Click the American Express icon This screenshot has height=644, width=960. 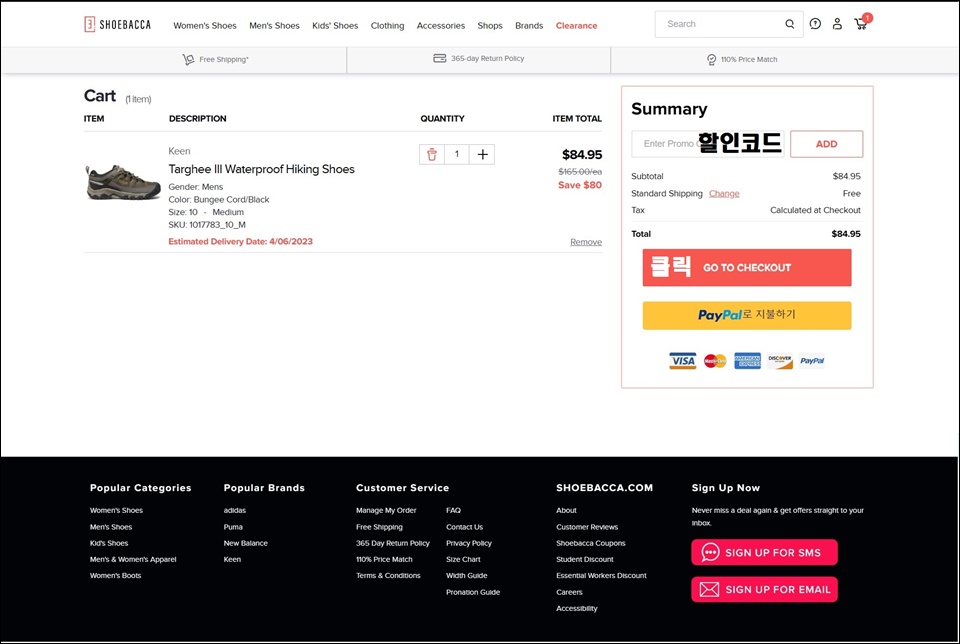tap(748, 361)
